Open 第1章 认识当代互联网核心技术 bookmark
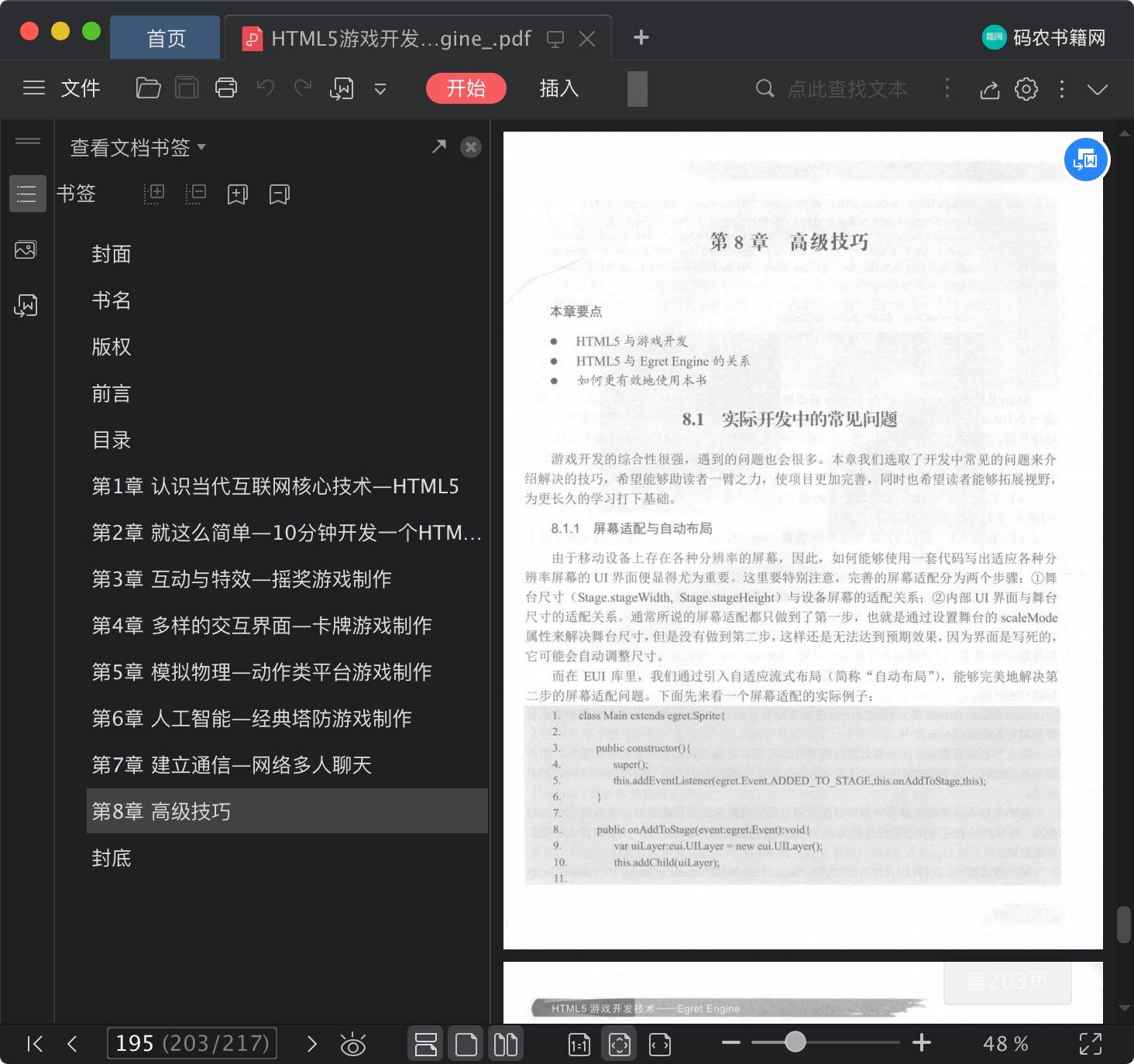Image resolution: width=1134 pixels, height=1064 pixels. [x=275, y=486]
